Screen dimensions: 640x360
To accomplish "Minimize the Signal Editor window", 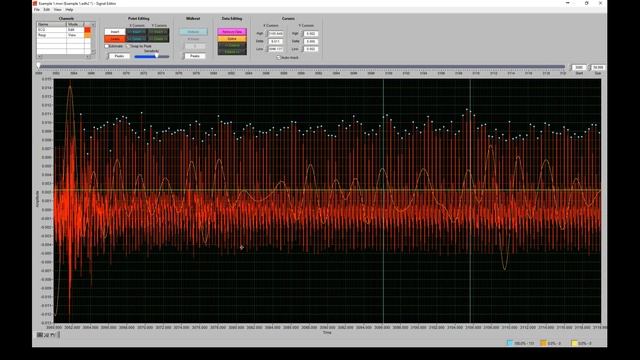I will [567, 3].
